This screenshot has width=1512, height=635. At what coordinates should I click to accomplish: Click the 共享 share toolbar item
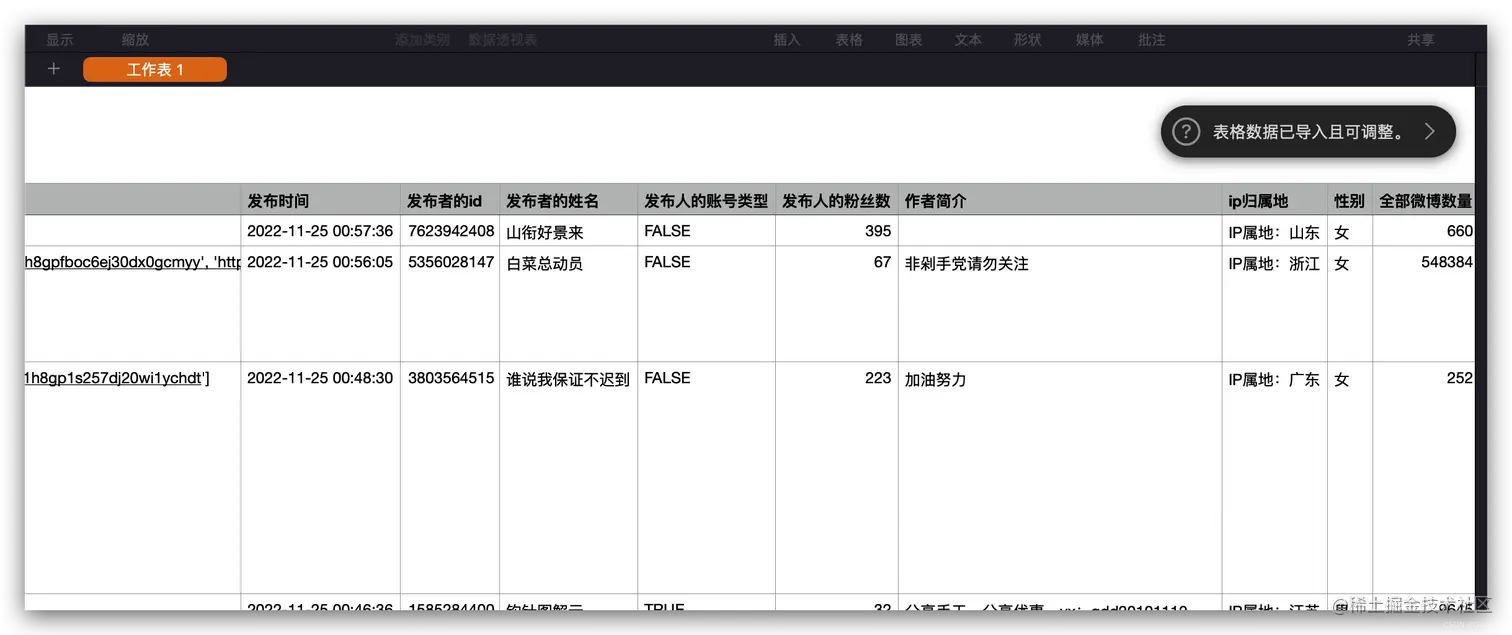[x=1421, y=40]
